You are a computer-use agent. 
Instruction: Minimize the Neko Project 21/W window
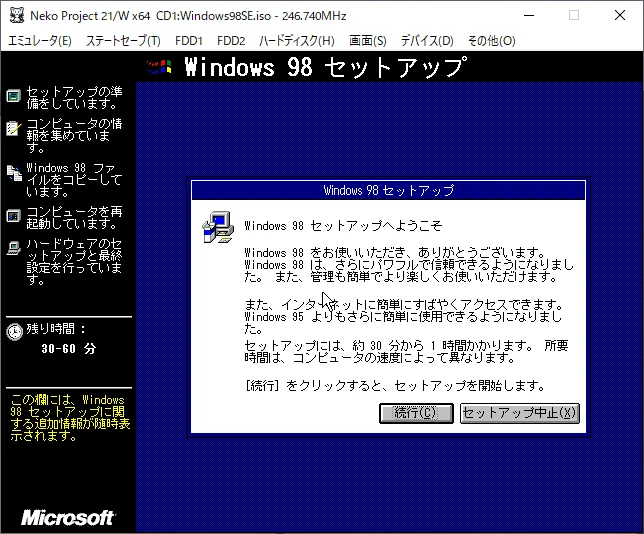click(x=529, y=16)
